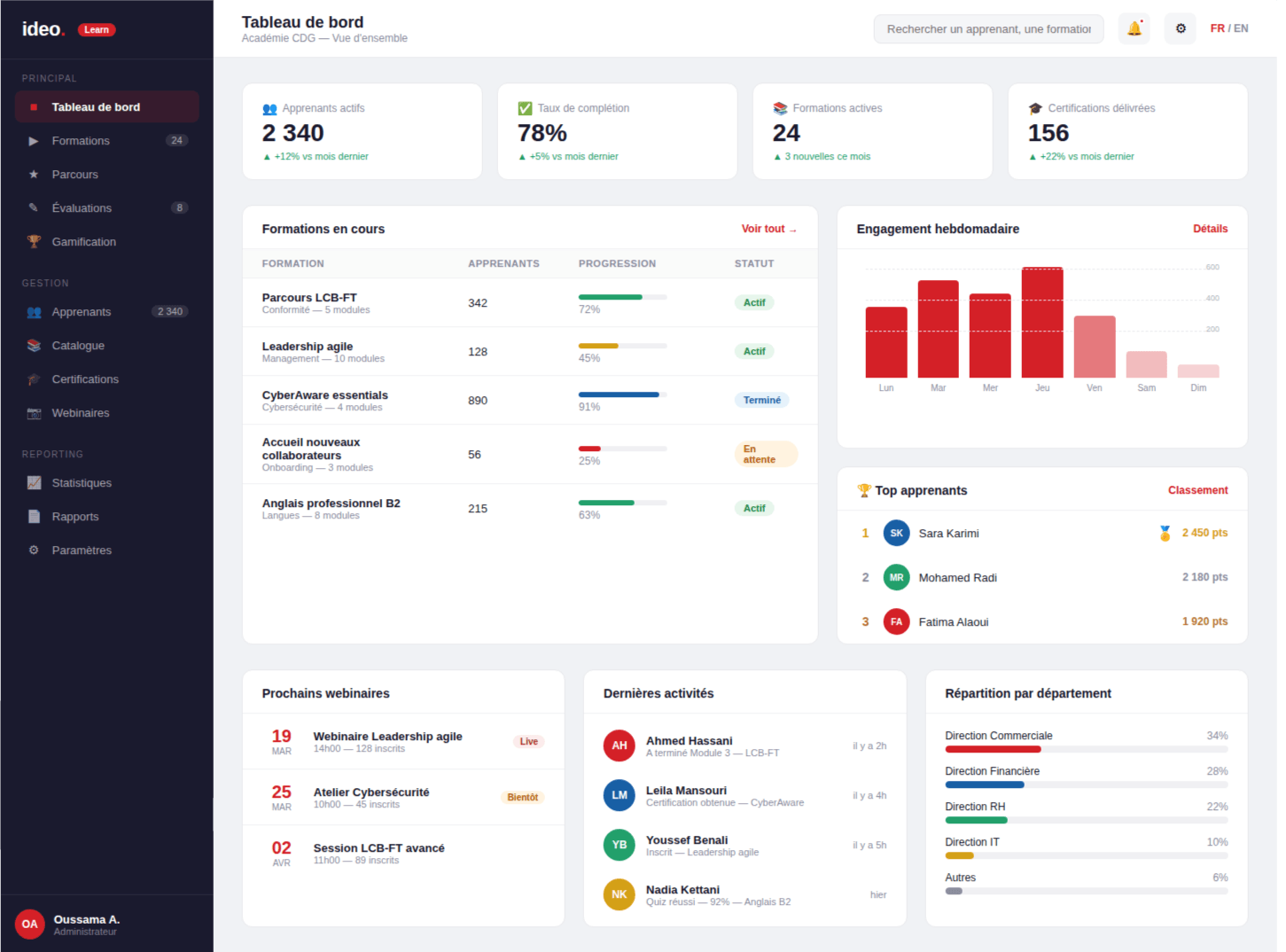Open engagement "Détails" link
This screenshot has width=1286, height=952.
[1210, 229]
